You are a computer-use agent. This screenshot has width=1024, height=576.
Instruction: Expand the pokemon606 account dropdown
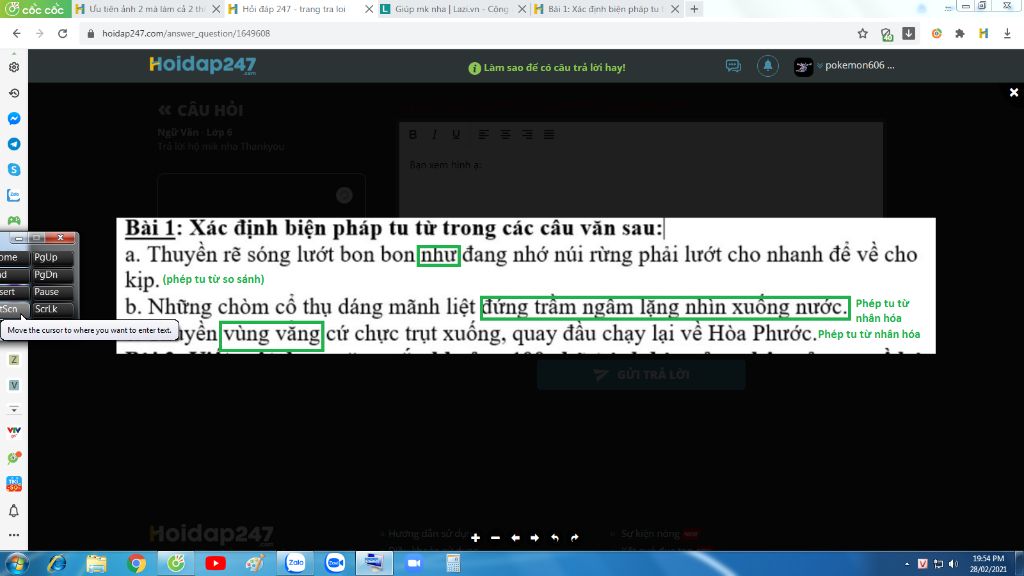coord(820,65)
